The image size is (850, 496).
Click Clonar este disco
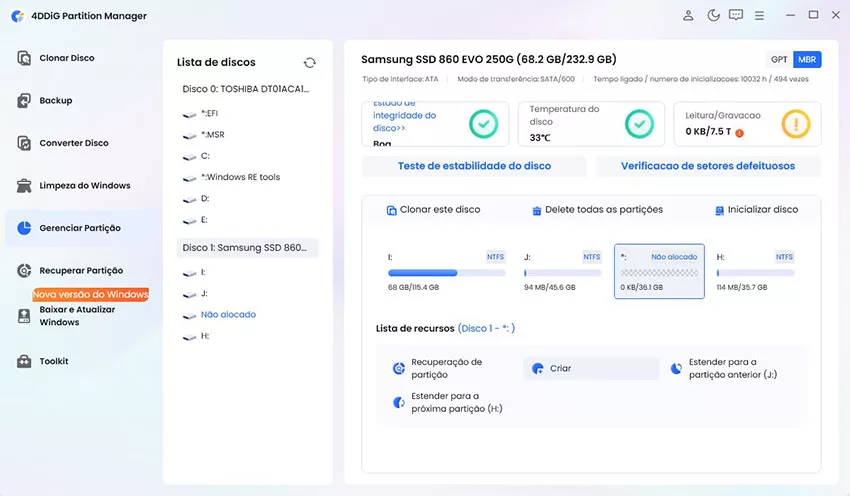433,210
